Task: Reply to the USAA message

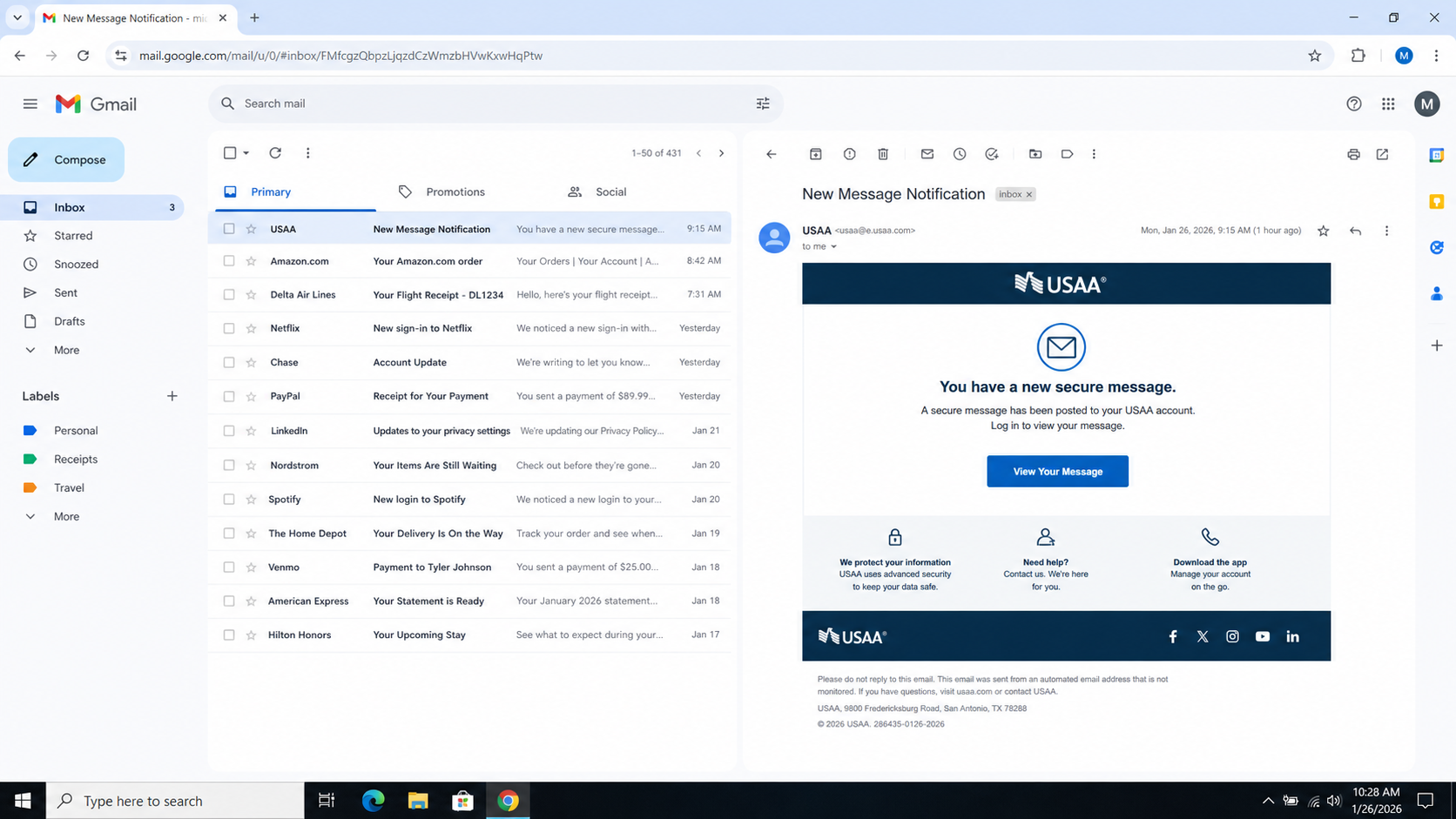Action: pos(1355,231)
